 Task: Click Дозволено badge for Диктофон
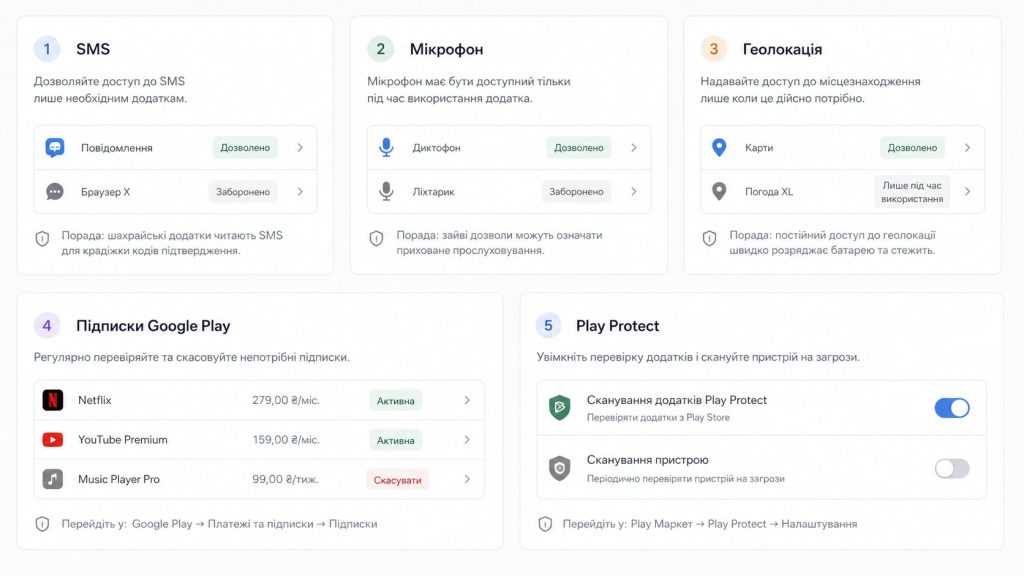pos(579,148)
